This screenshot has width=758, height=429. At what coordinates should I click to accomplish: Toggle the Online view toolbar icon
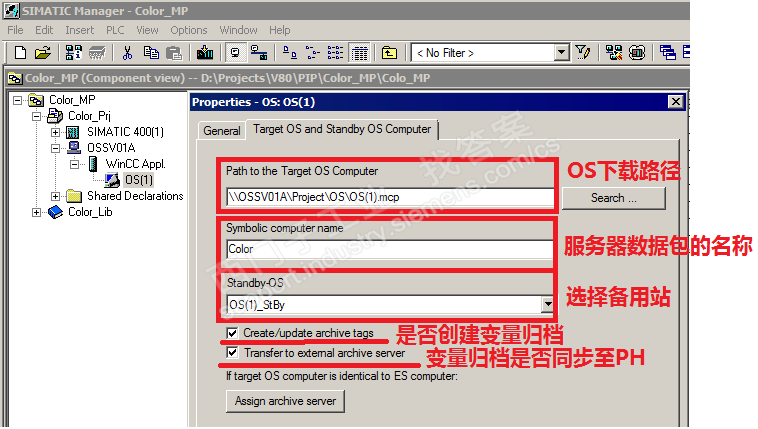[235, 52]
